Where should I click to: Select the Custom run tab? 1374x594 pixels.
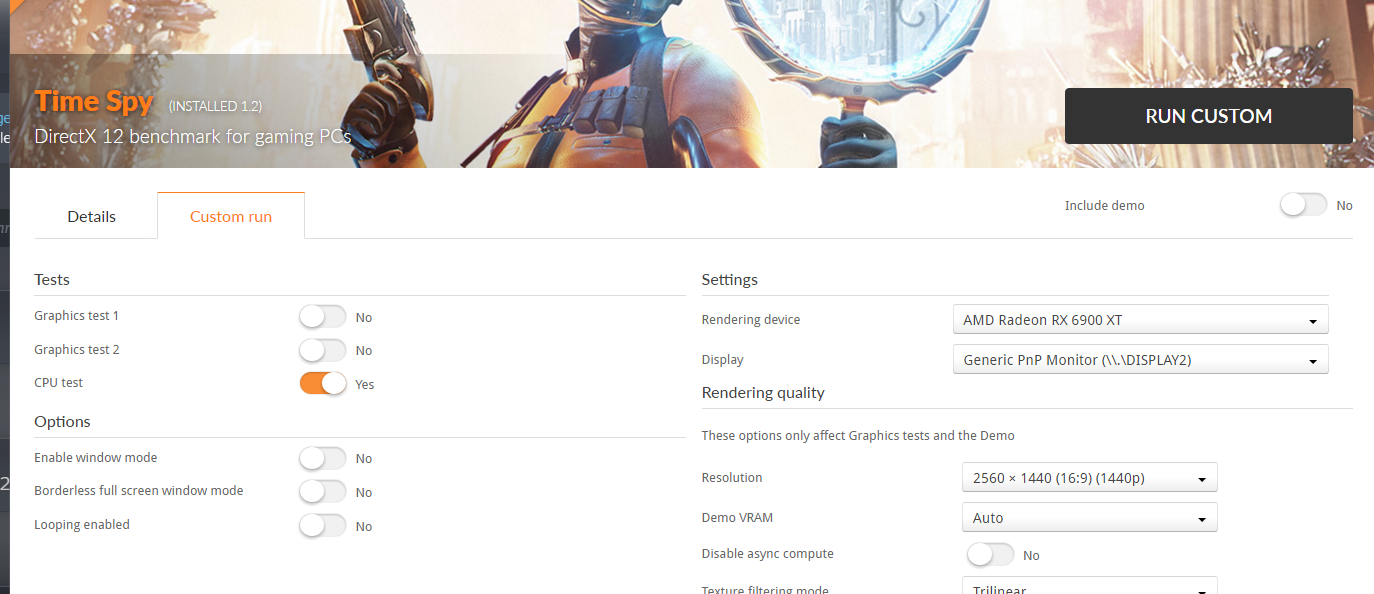click(x=231, y=216)
